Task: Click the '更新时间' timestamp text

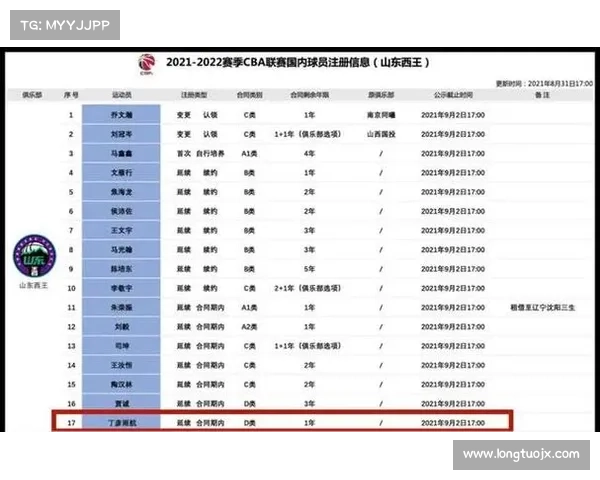Action: click(x=544, y=83)
